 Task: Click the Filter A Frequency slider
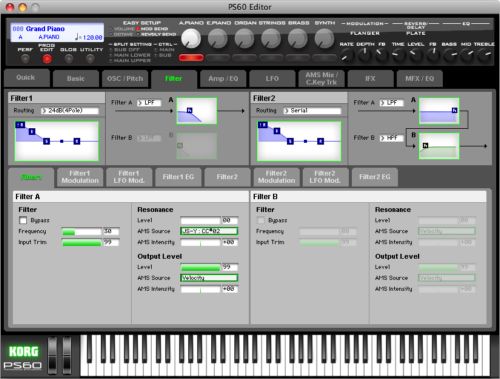click(x=81, y=232)
